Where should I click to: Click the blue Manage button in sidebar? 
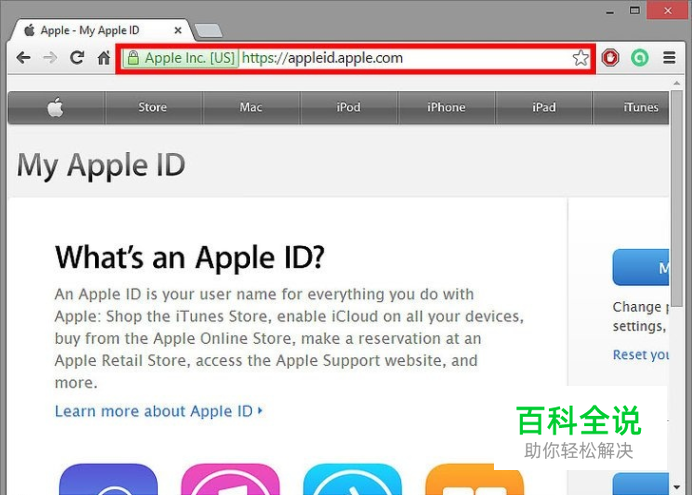coord(641,267)
